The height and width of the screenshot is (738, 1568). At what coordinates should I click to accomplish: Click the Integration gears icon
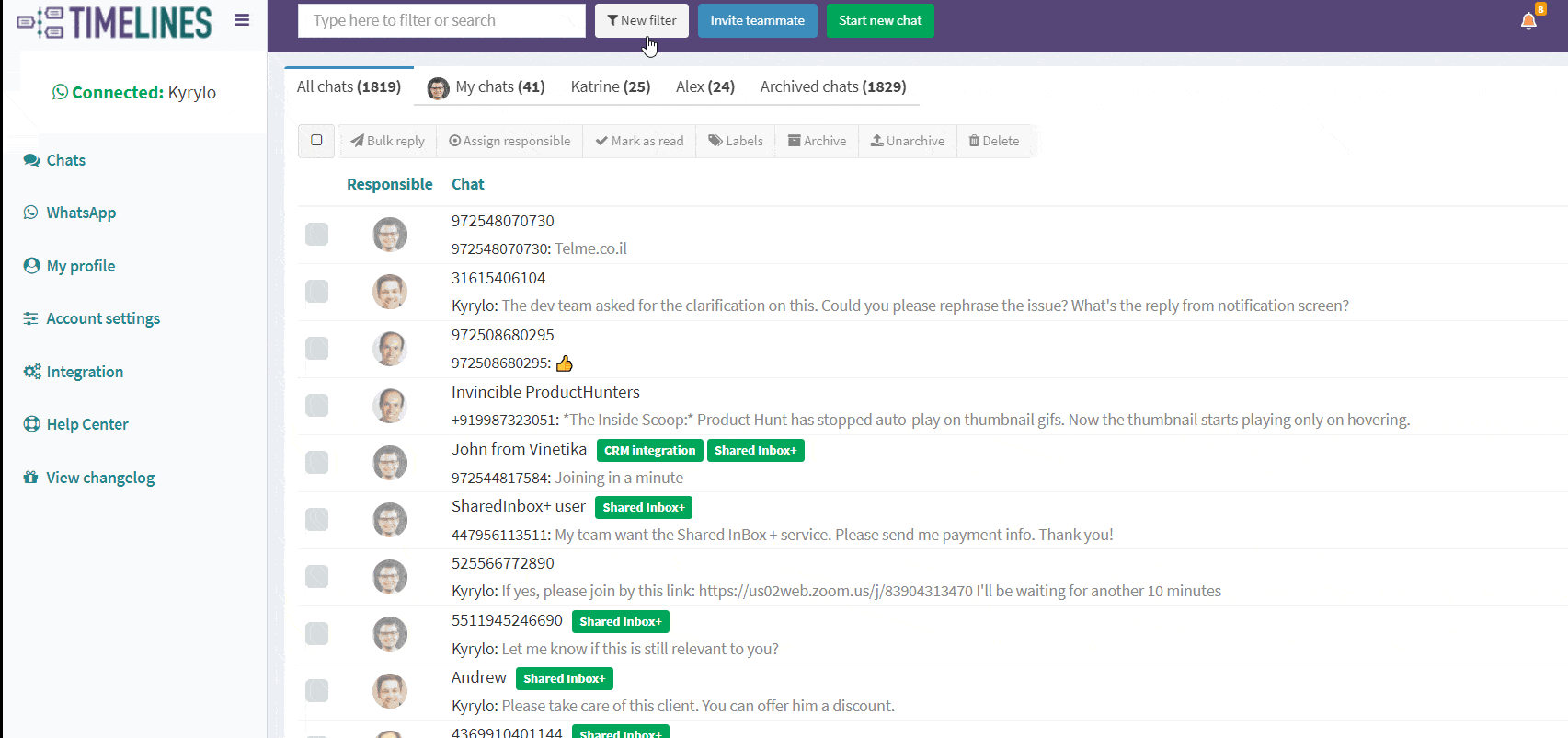[31, 372]
